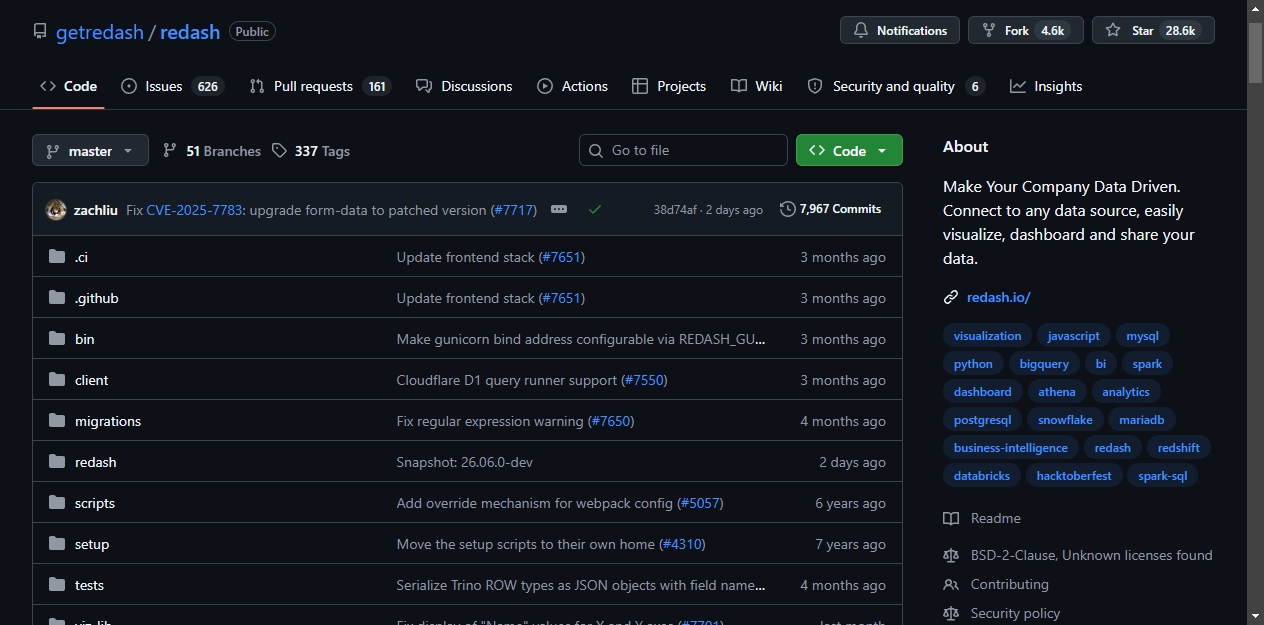The image size is (1264, 625).
Task: View 7,967 Commits history
Action: tap(831, 209)
